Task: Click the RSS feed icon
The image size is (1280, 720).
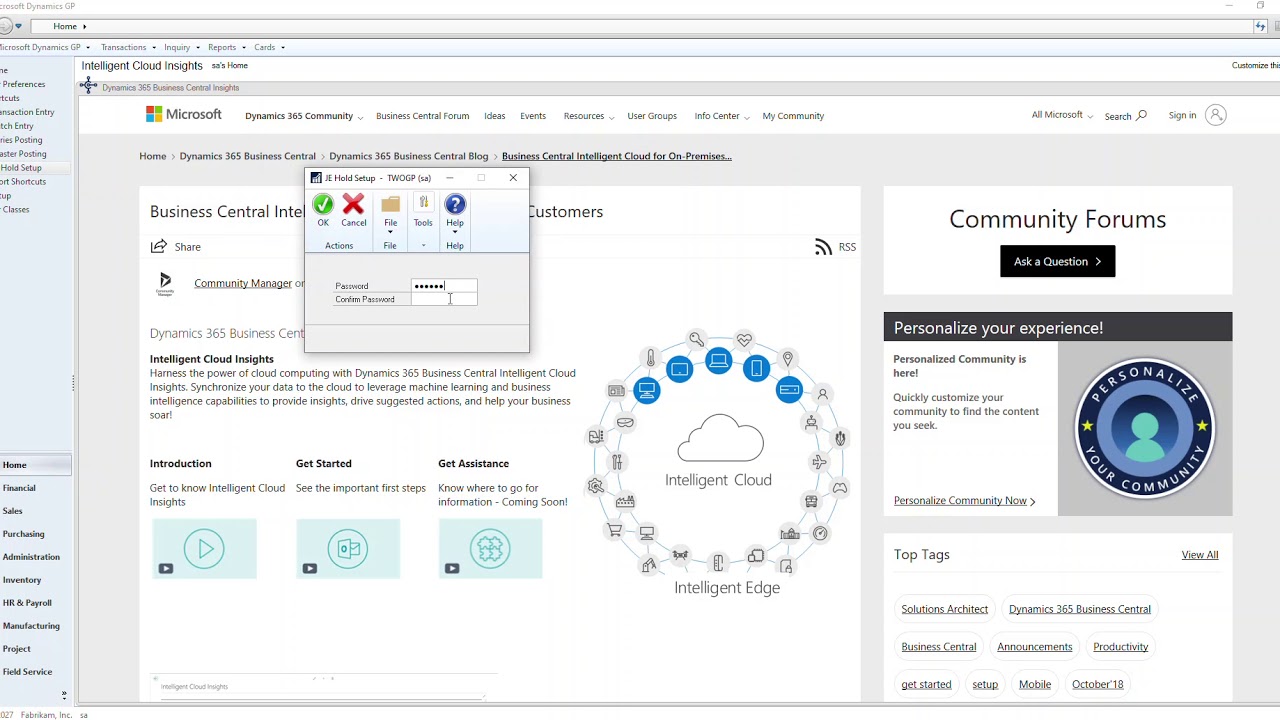Action: (823, 247)
